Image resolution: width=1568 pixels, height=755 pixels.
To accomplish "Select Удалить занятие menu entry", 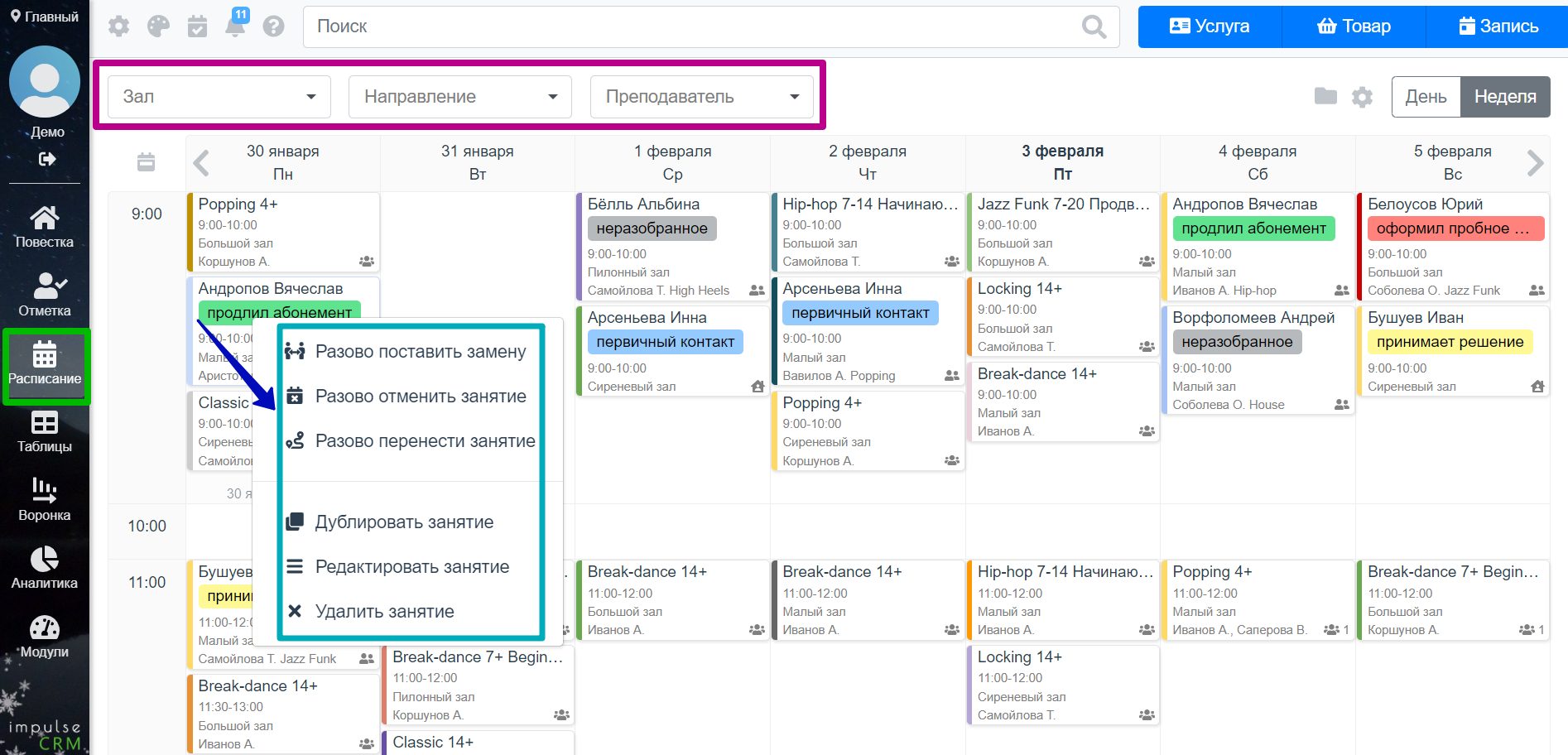I will point(384,612).
